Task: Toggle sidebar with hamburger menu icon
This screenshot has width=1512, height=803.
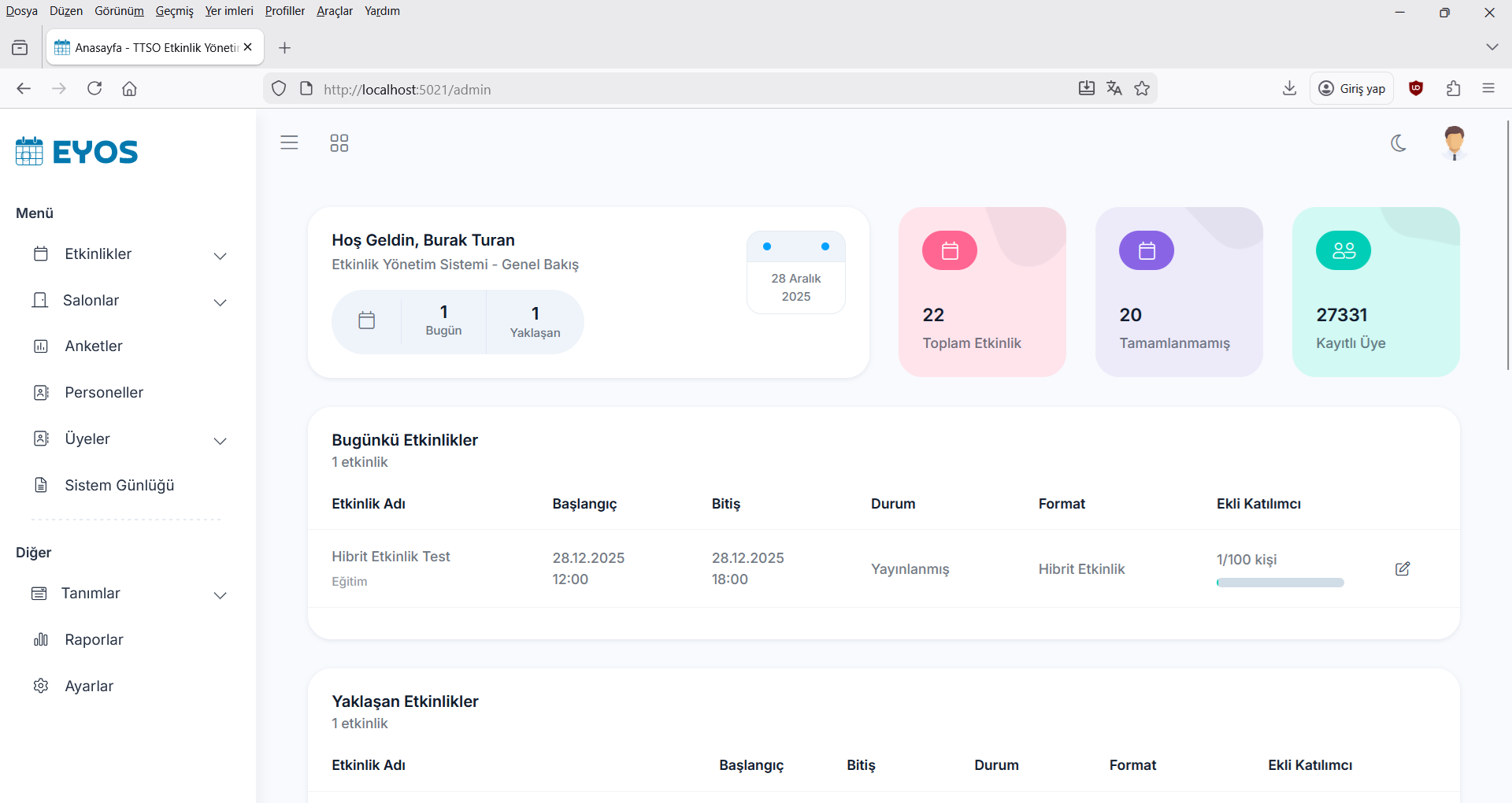Action: click(x=289, y=142)
